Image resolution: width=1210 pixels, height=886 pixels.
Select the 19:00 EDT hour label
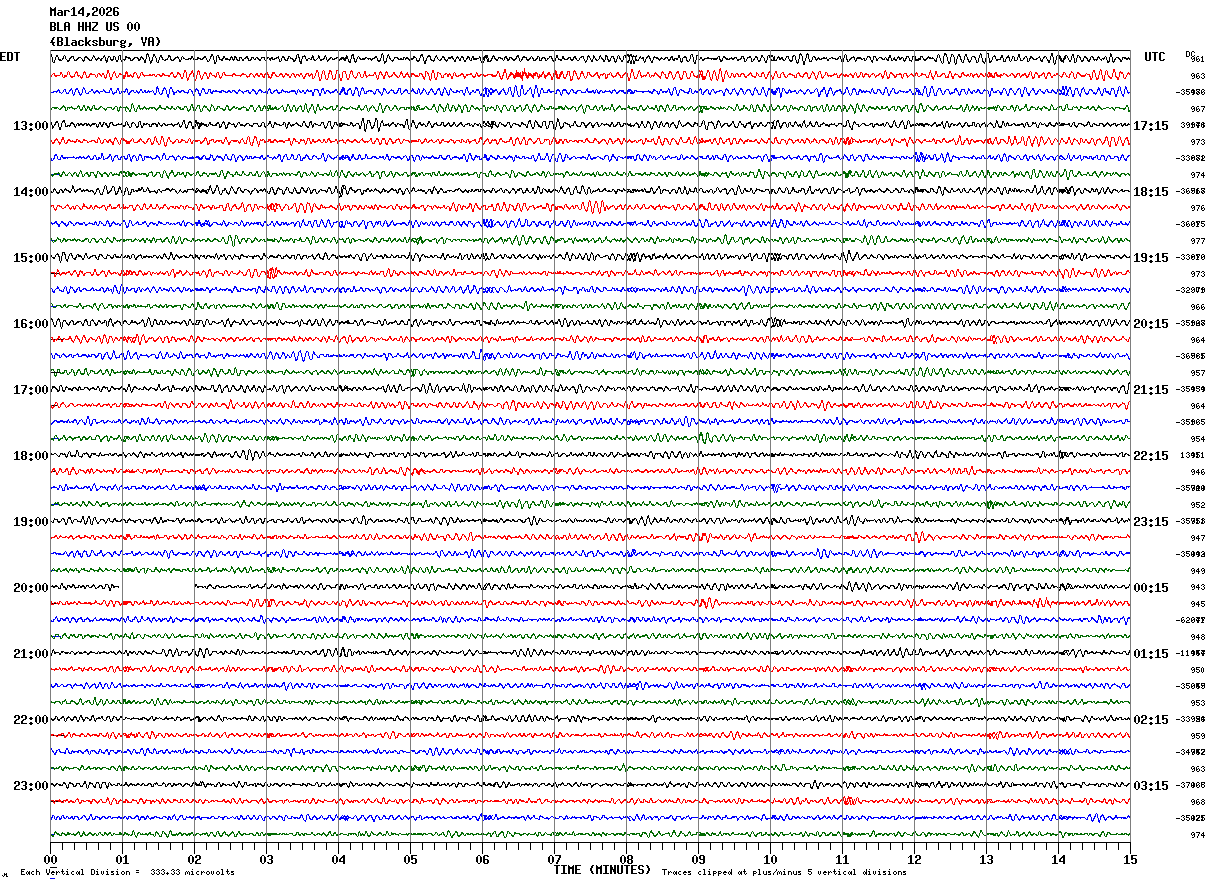pyautogui.click(x=30, y=522)
